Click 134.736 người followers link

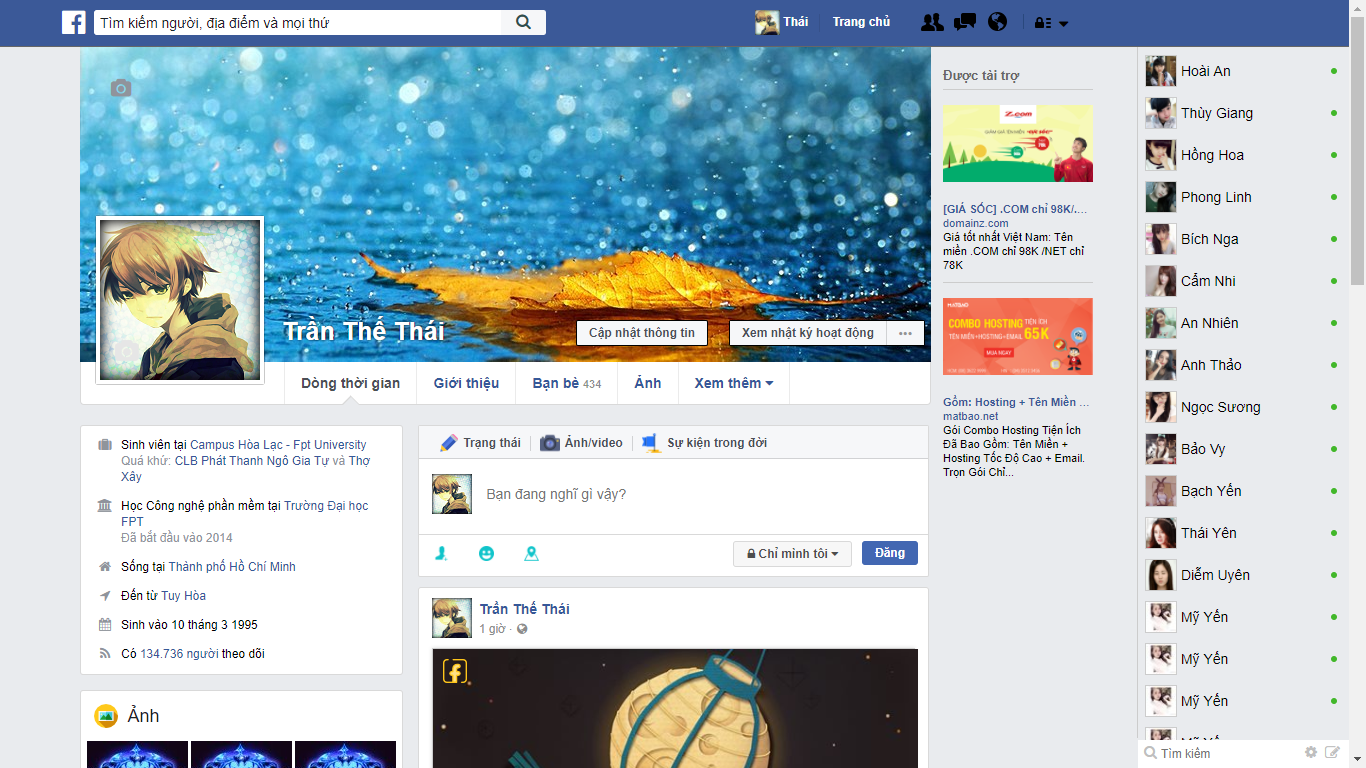tap(179, 654)
